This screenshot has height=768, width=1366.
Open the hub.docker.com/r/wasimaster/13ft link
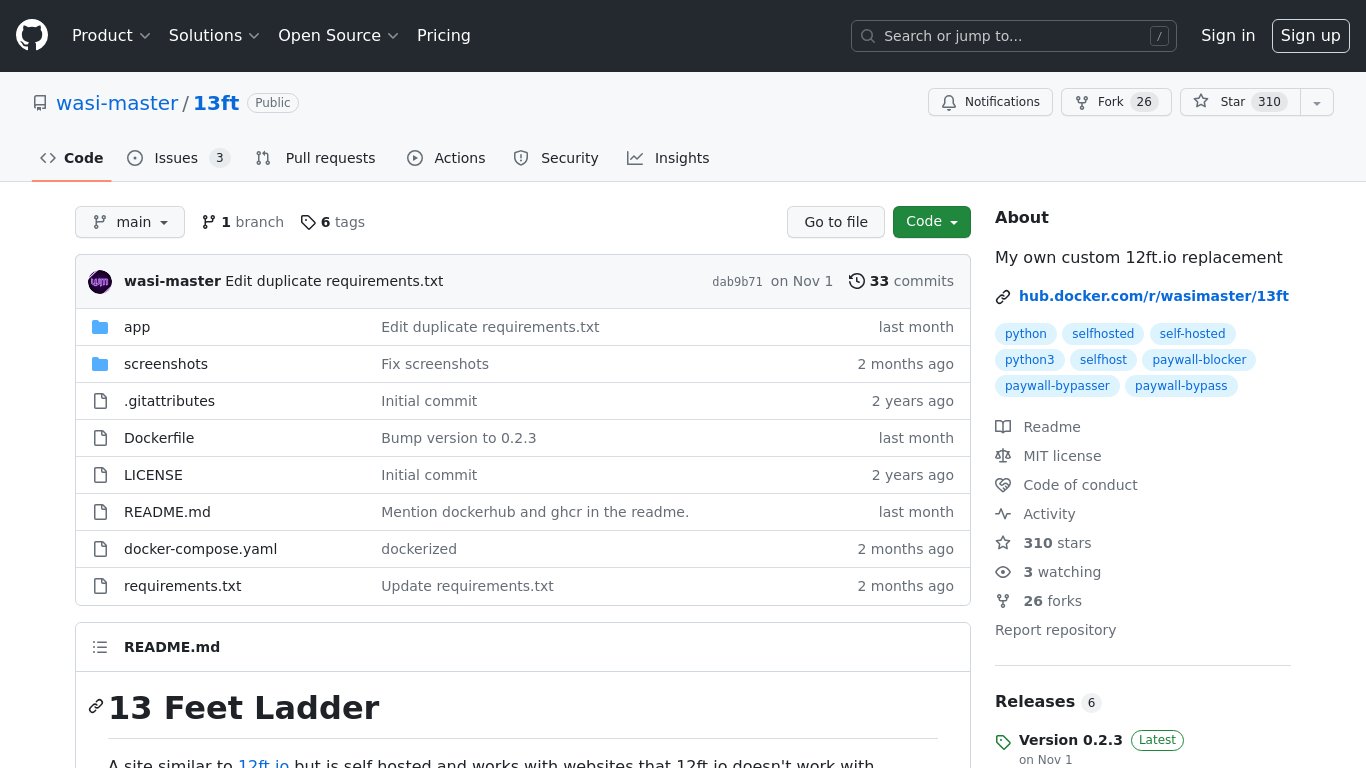[x=1154, y=296]
